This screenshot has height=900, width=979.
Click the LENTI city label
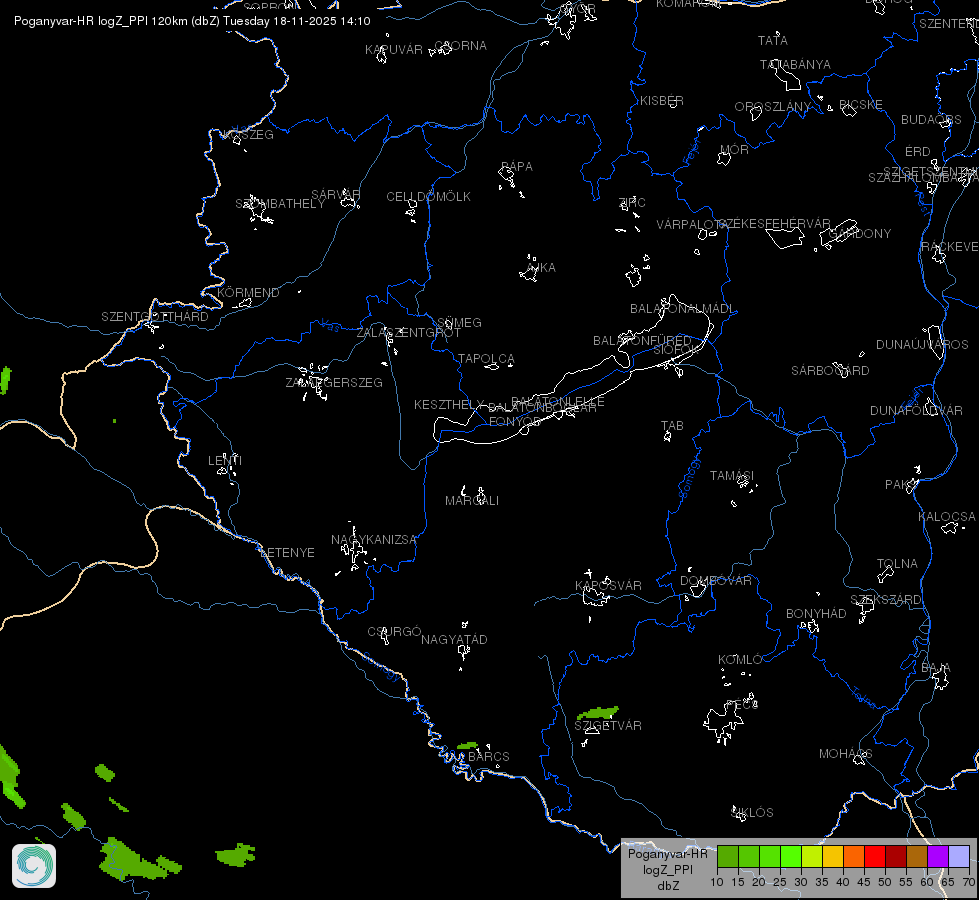(225, 460)
